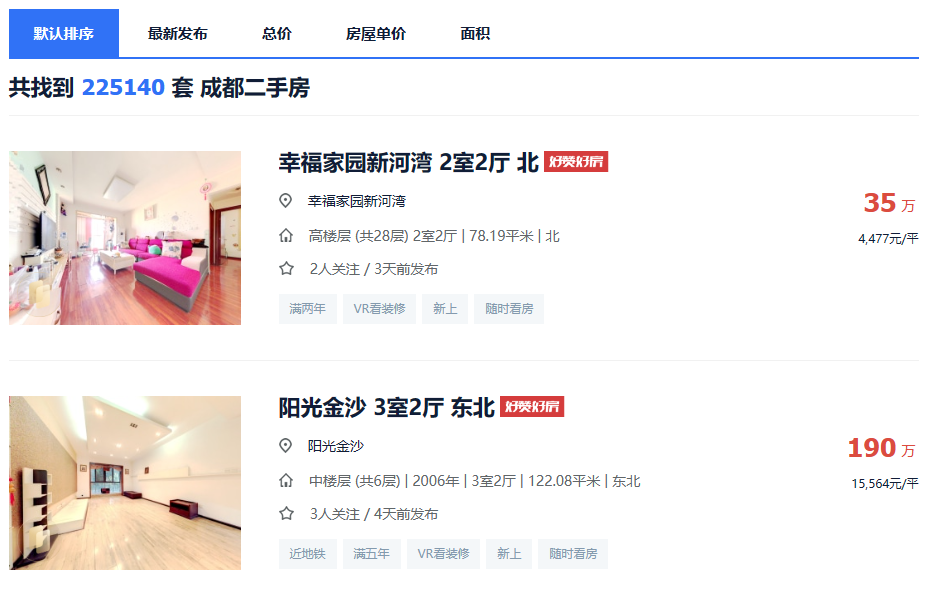
Task: Switch to the 最新发布 tab
Action: click(178, 34)
